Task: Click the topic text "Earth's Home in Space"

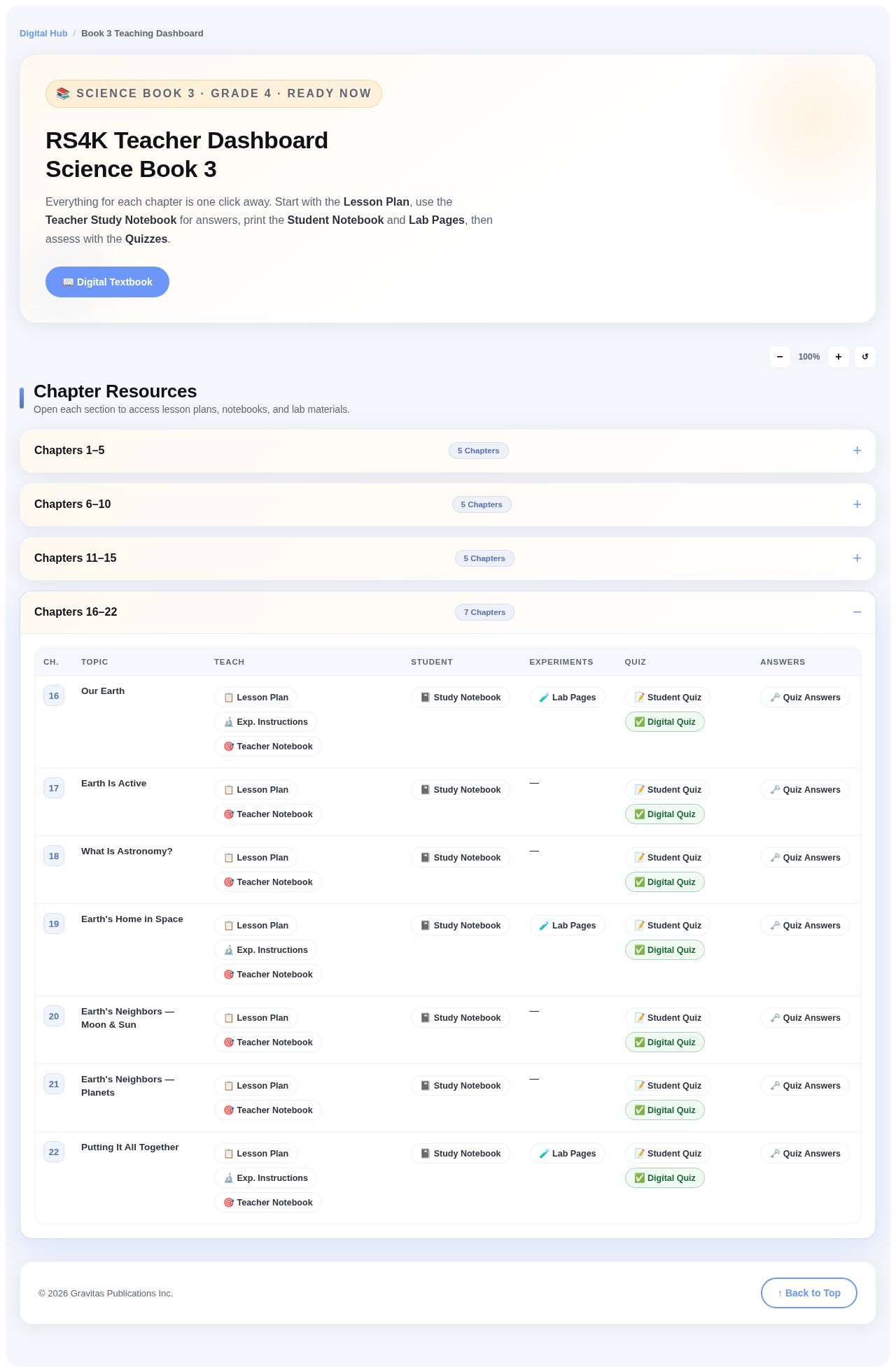Action: click(x=132, y=919)
